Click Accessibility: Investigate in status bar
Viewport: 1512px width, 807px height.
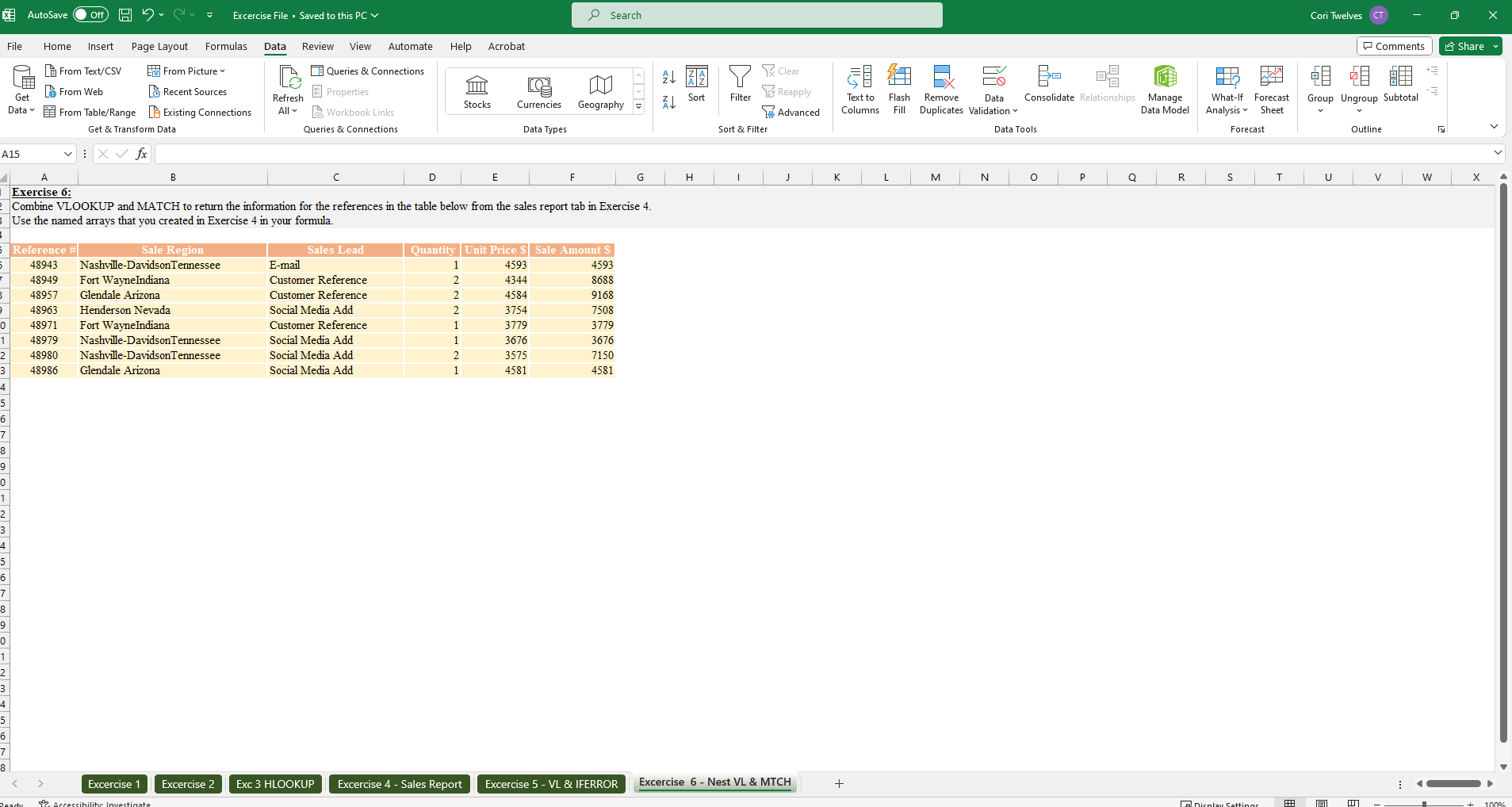[95, 803]
